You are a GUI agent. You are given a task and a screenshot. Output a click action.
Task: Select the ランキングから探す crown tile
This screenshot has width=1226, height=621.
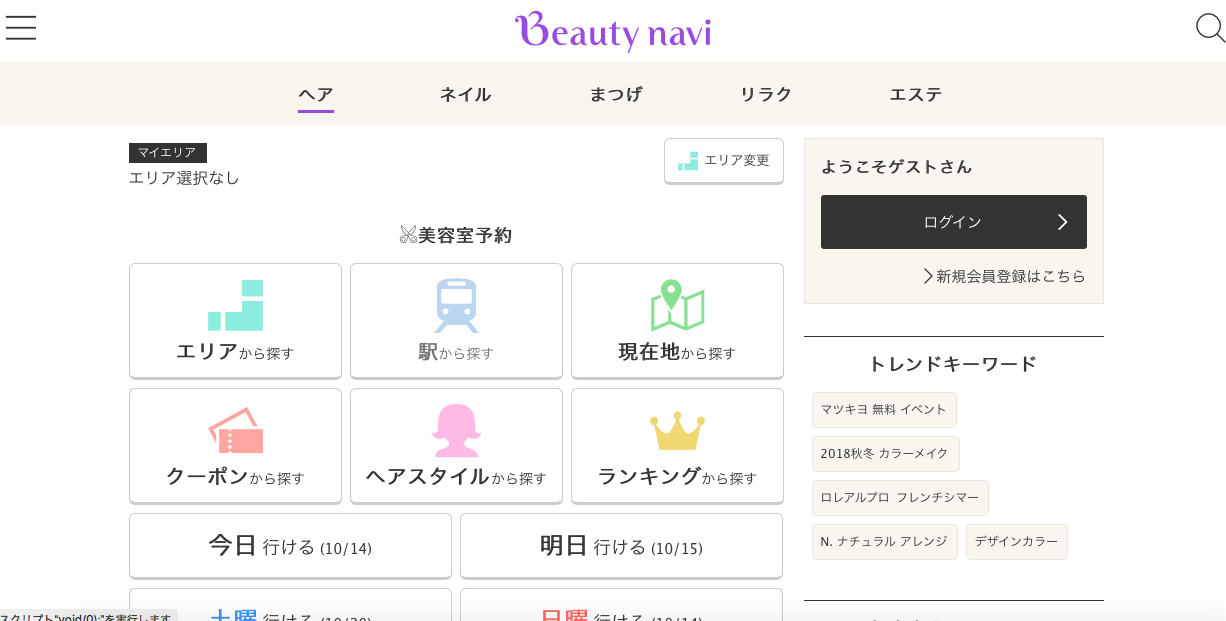point(677,445)
